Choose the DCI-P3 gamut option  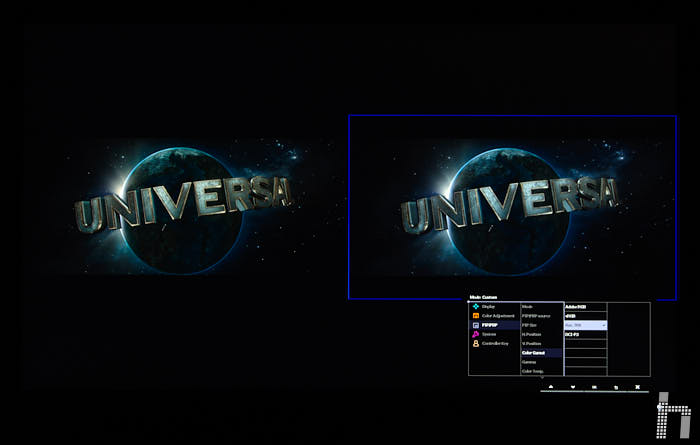coord(585,334)
